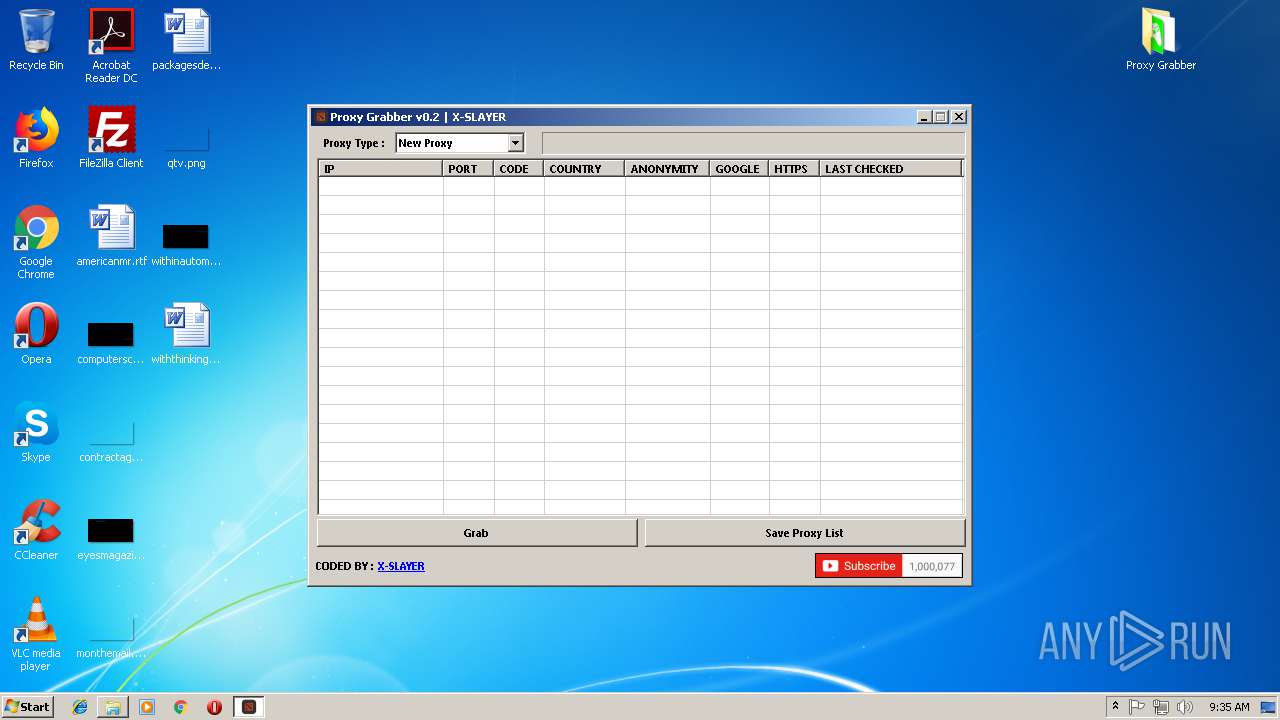Expand the Proxy Type dropdown
The width and height of the screenshot is (1280, 720).
[515, 143]
